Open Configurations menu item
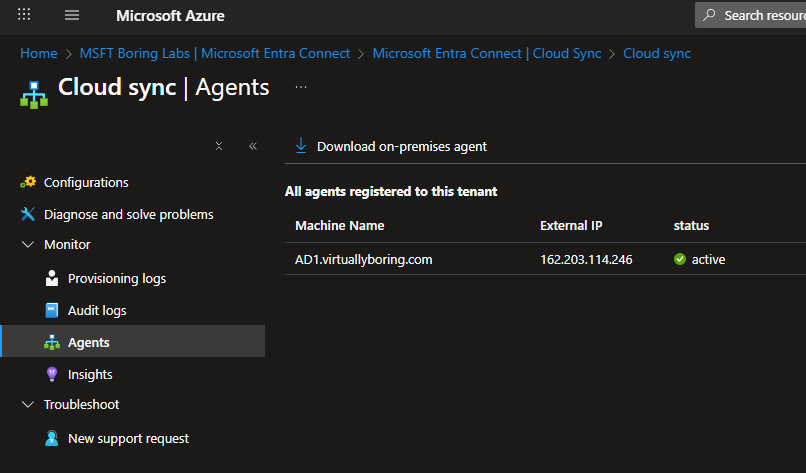Image resolution: width=806 pixels, height=473 pixels. 86,183
